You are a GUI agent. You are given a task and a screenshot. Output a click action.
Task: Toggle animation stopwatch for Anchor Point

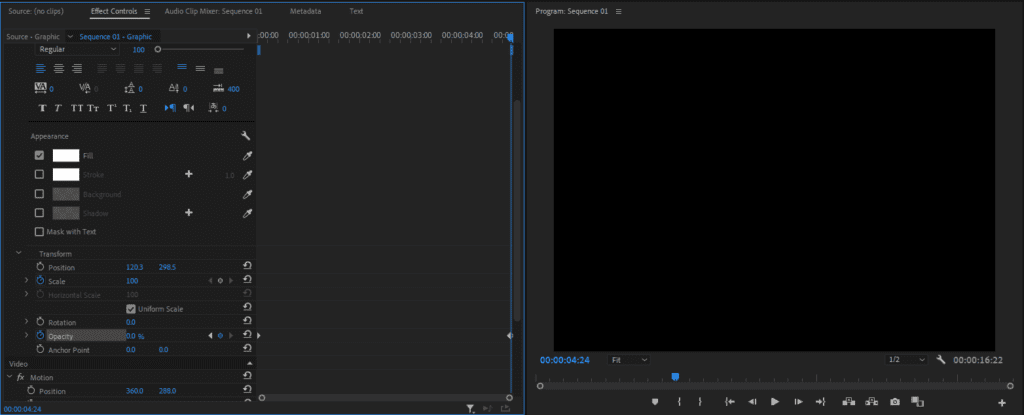pos(40,350)
